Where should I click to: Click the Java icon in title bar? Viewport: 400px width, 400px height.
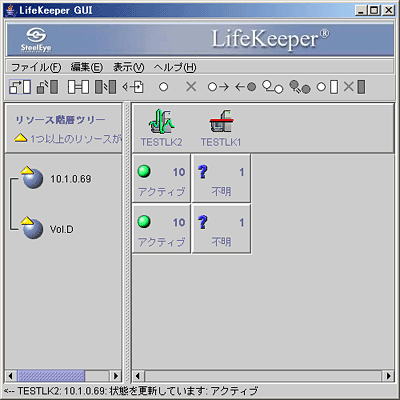pyautogui.click(x=11, y=10)
